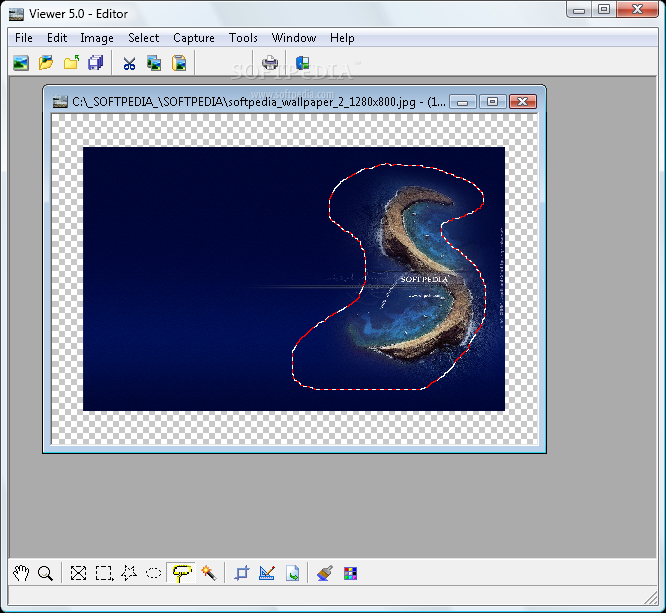Click the blue screen capture icon

click(x=302, y=63)
